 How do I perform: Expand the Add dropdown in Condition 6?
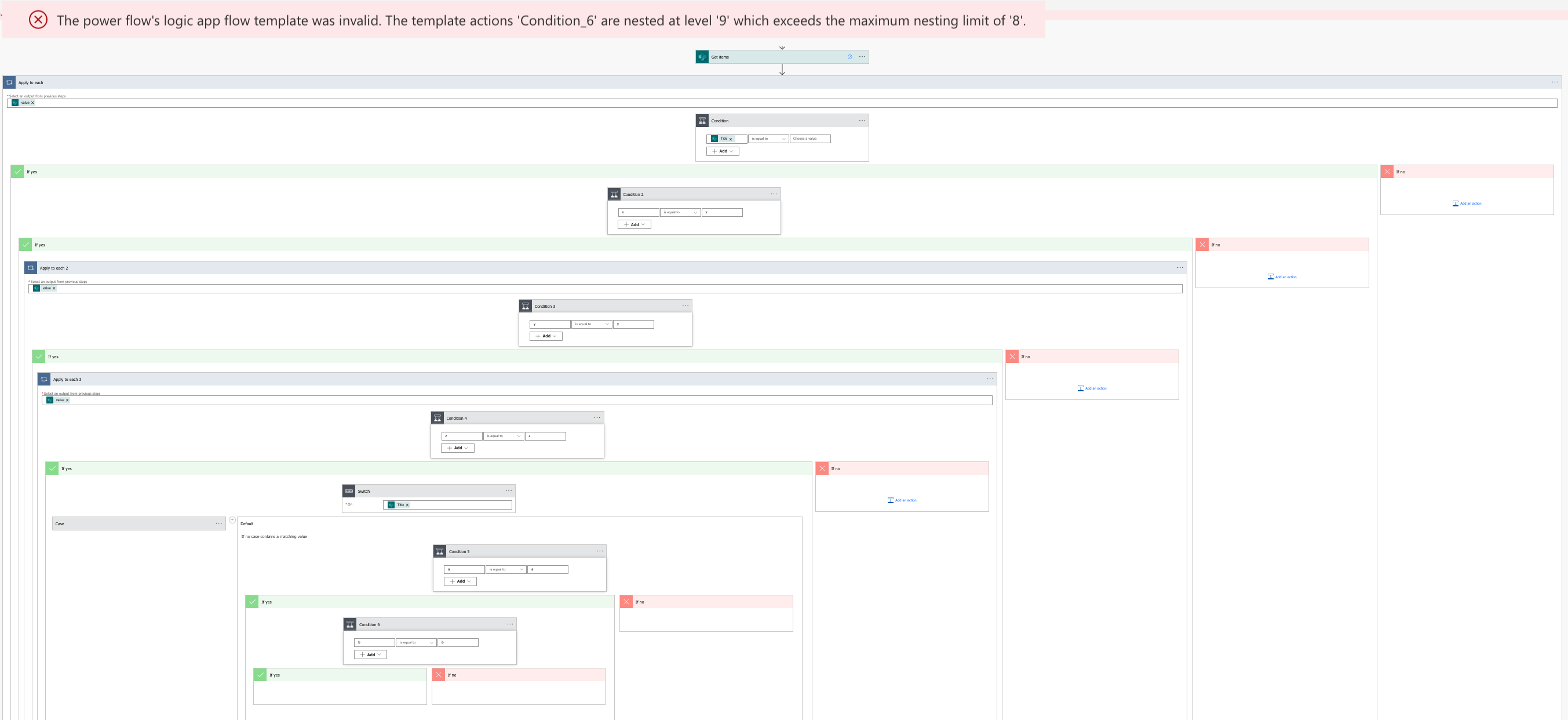[371, 655]
